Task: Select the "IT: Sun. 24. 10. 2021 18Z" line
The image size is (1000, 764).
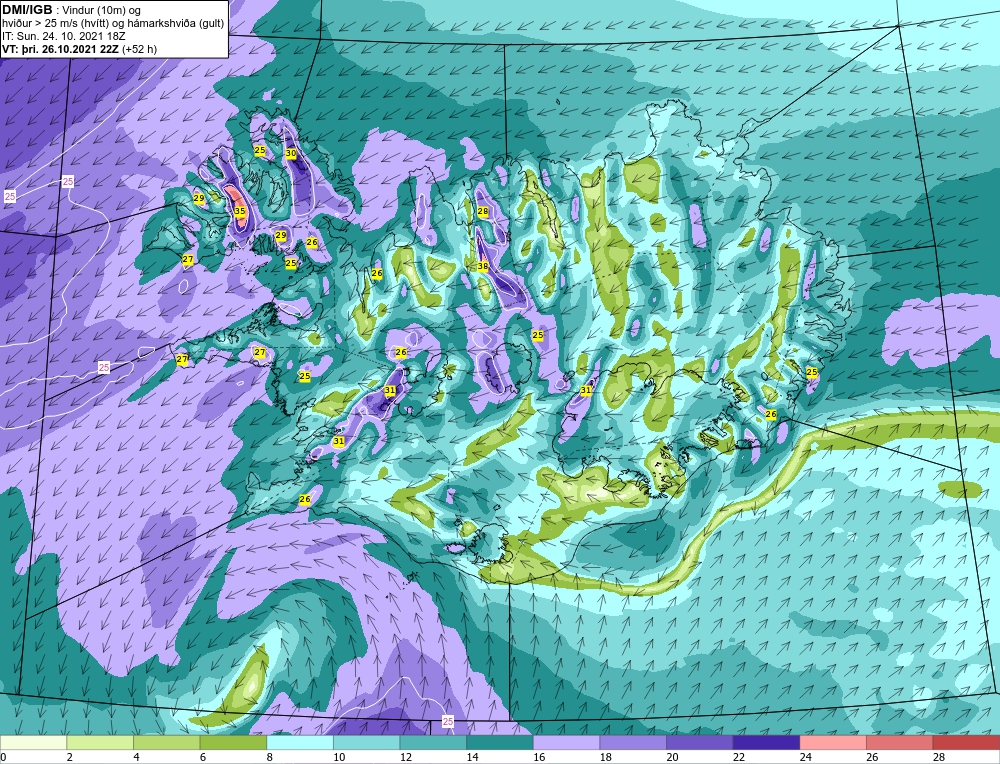Action: point(63,36)
